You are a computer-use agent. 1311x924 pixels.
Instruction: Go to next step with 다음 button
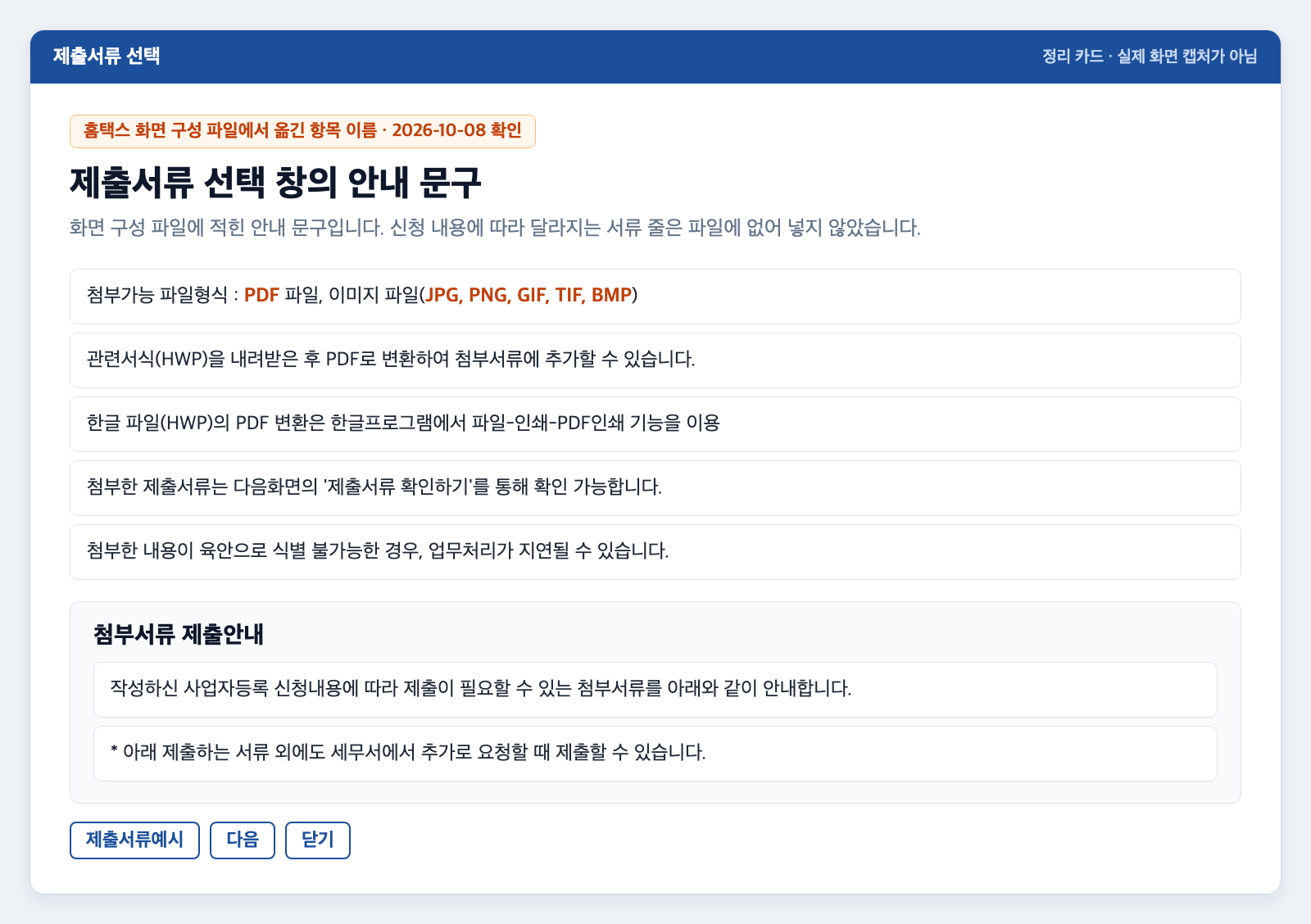click(x=243, y=840)
